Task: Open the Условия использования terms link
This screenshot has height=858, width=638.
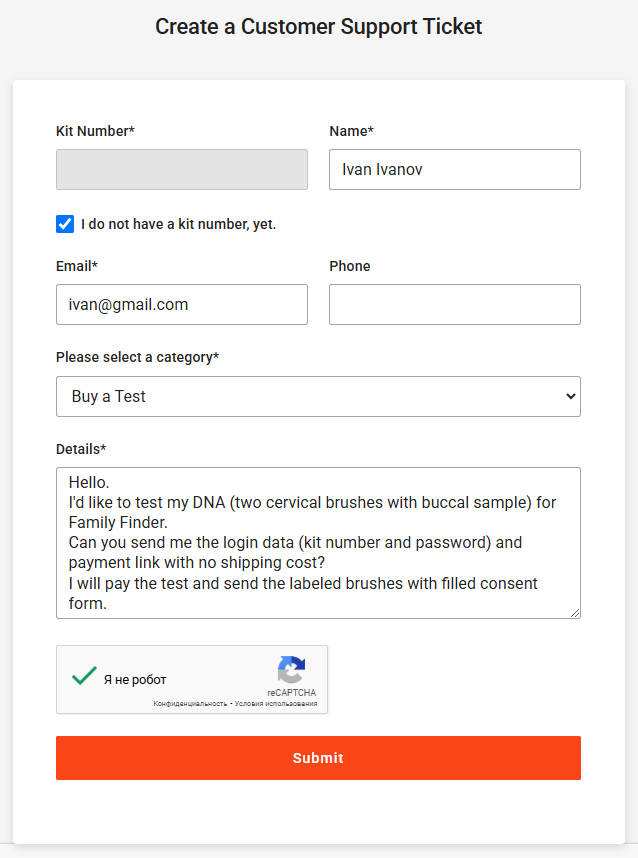Action: coord(276,704)
